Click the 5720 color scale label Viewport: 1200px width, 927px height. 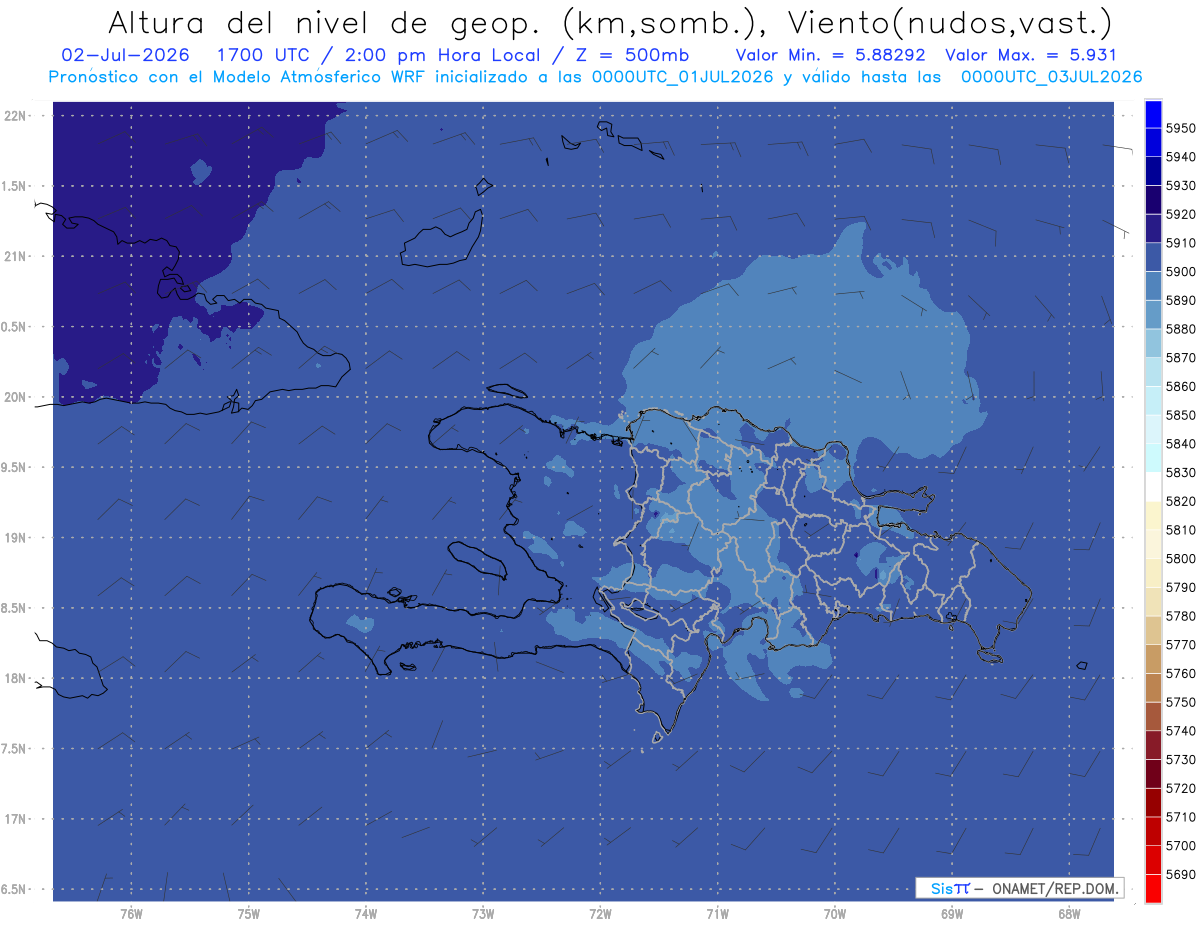click(1180, 788)
